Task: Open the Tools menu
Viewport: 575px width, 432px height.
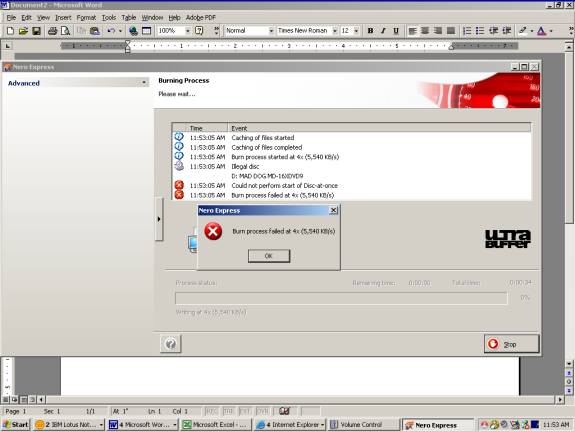Action: tap(109, 17)
